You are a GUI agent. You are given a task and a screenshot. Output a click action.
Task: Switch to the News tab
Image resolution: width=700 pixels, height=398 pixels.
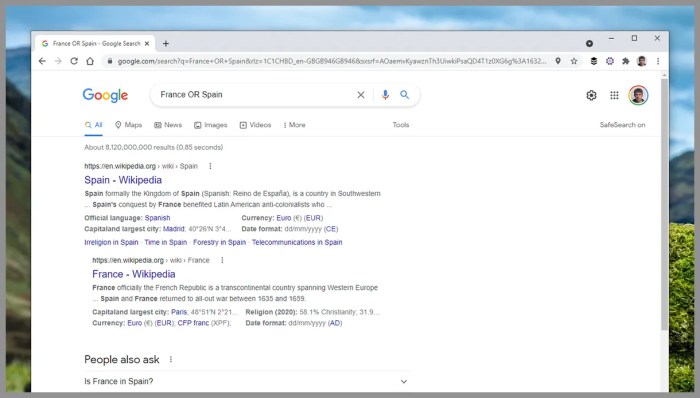[x=168, y=125]
